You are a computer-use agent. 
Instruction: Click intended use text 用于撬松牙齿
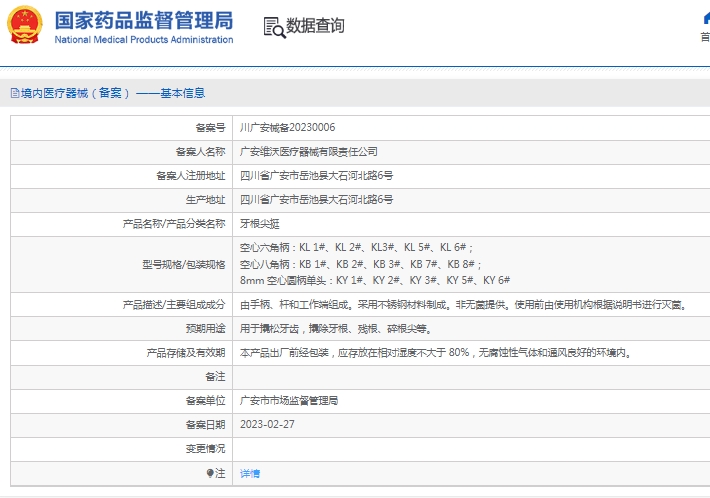point(336,329)
